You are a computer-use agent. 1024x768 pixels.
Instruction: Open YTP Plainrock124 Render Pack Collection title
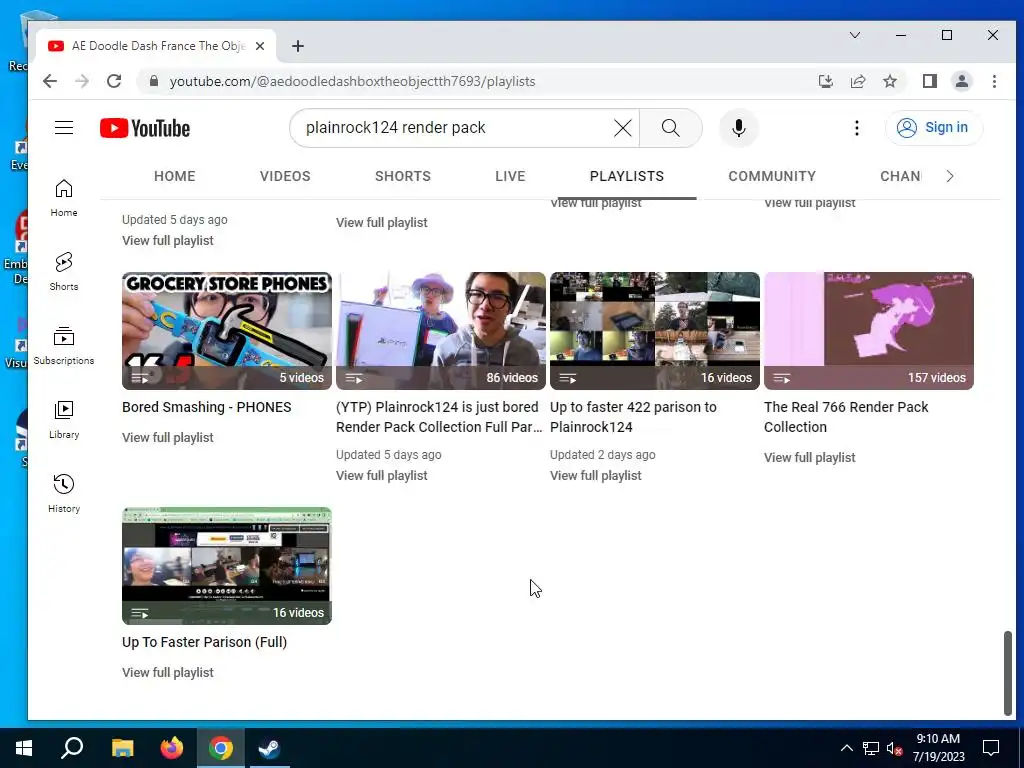pyautogui.click(x=439, y=417)
